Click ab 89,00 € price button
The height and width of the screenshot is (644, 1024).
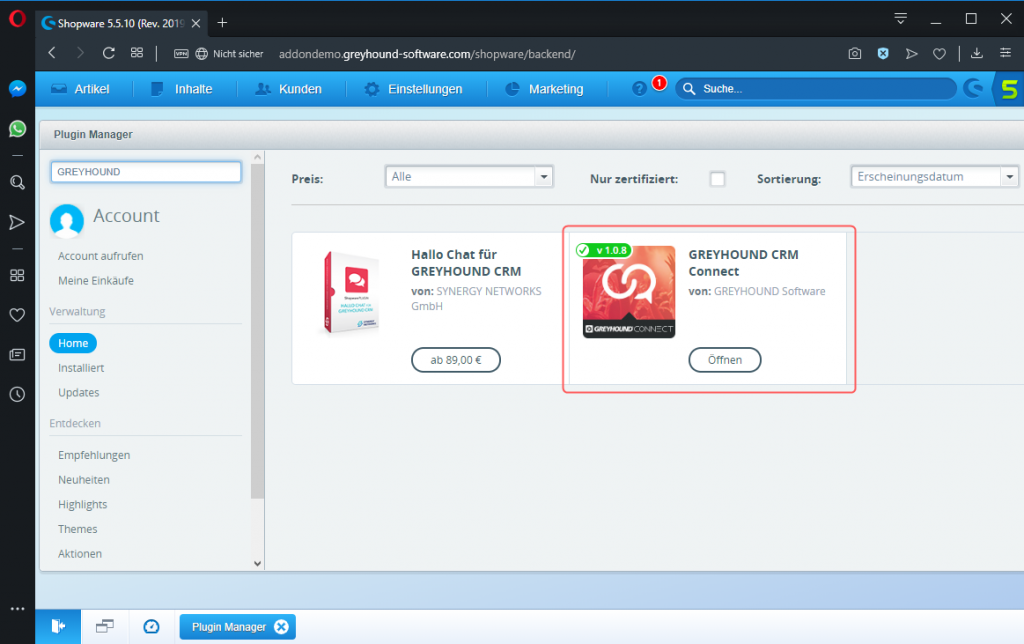coord(456,360)
